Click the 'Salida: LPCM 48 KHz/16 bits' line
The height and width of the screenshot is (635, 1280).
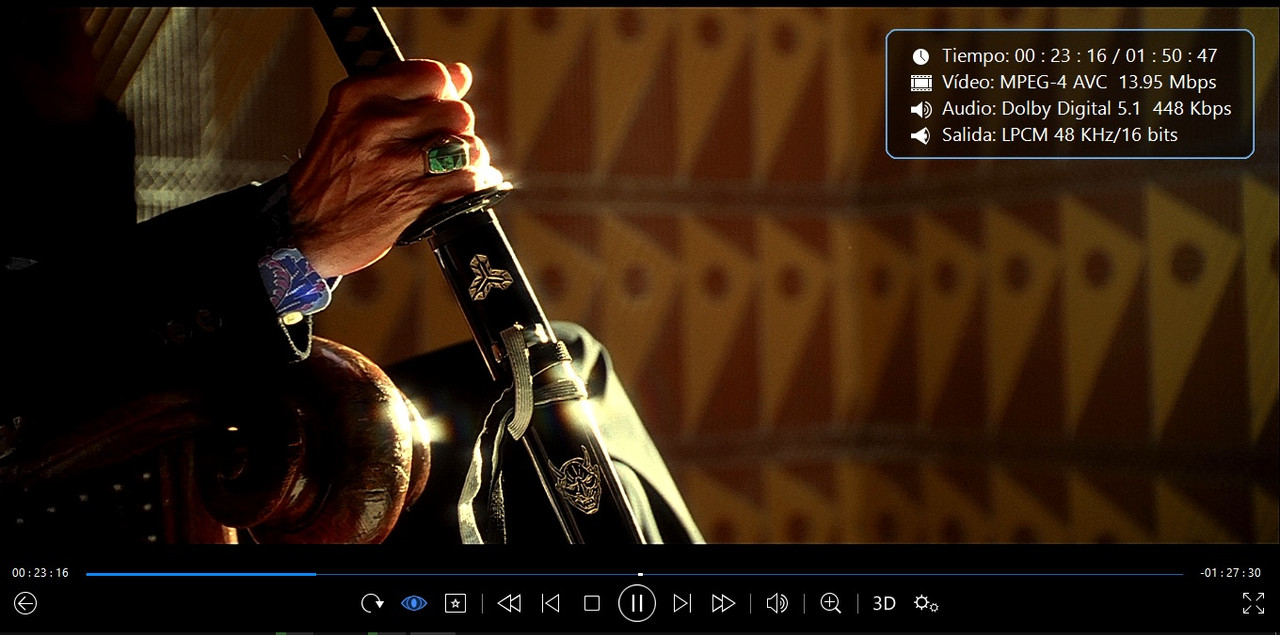[x=1060, y=134]
